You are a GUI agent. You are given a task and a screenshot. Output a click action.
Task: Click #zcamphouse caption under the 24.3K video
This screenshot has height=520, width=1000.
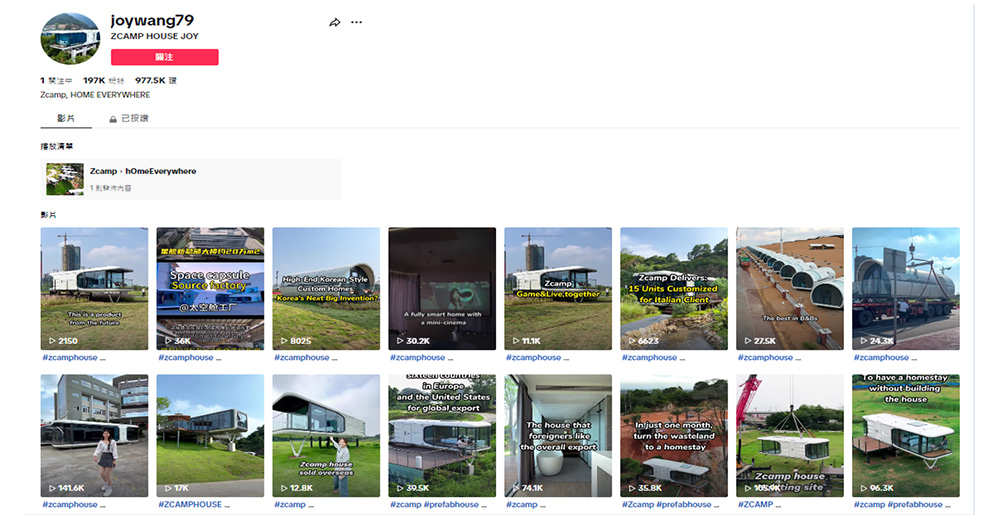tap(885, 357)
